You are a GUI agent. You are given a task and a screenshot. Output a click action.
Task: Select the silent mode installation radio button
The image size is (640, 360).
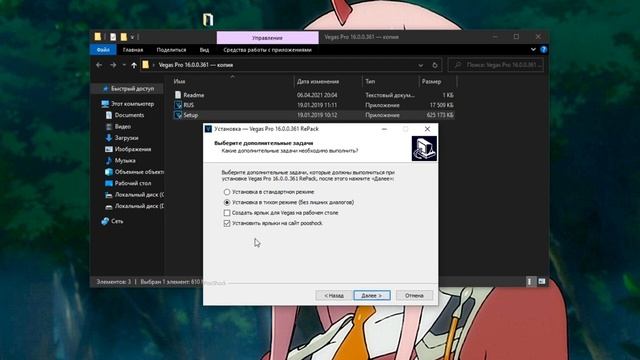pos(227,202)
